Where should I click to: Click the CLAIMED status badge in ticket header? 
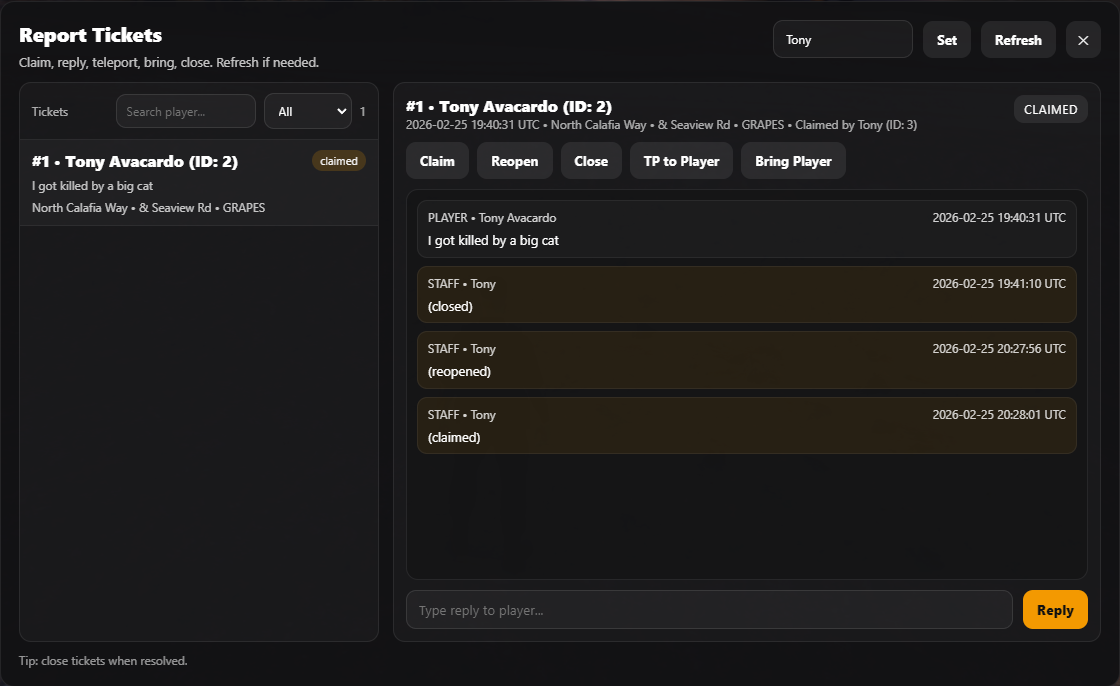pos(1050,109)
